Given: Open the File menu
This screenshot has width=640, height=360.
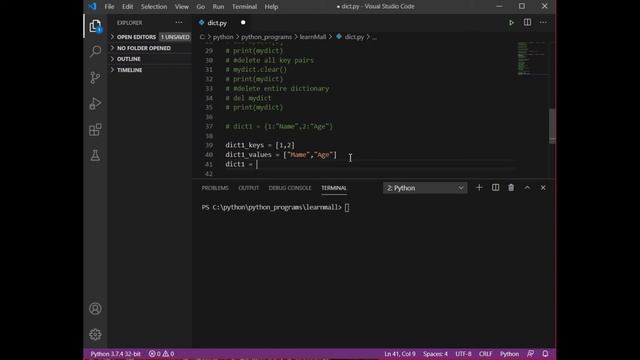Looking at the screenshot, I should 109,7.
